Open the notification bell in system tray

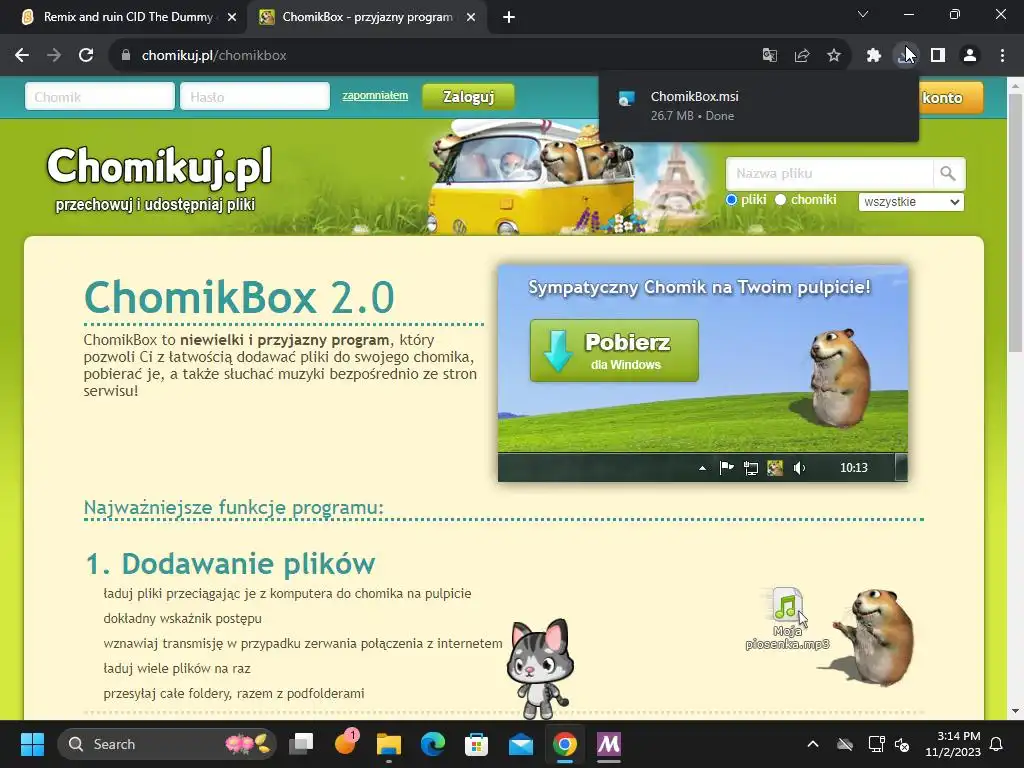[997, 744]
